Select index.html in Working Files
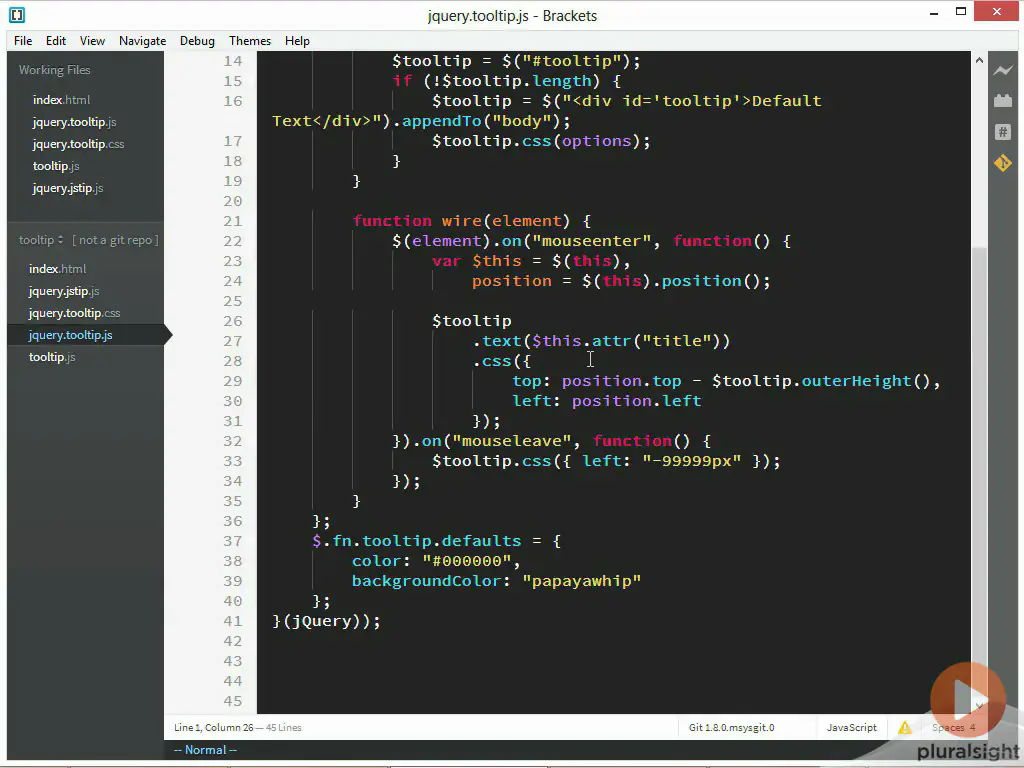The width and height of the screenshot is (1024, 768). tap(61, 100)
